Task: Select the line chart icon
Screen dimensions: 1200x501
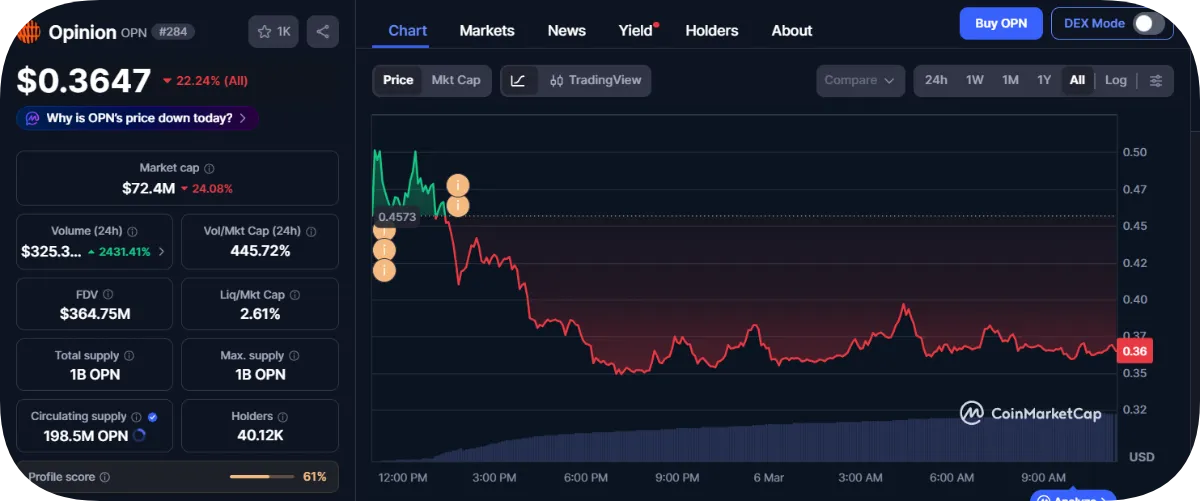Action: click(518, 80)
